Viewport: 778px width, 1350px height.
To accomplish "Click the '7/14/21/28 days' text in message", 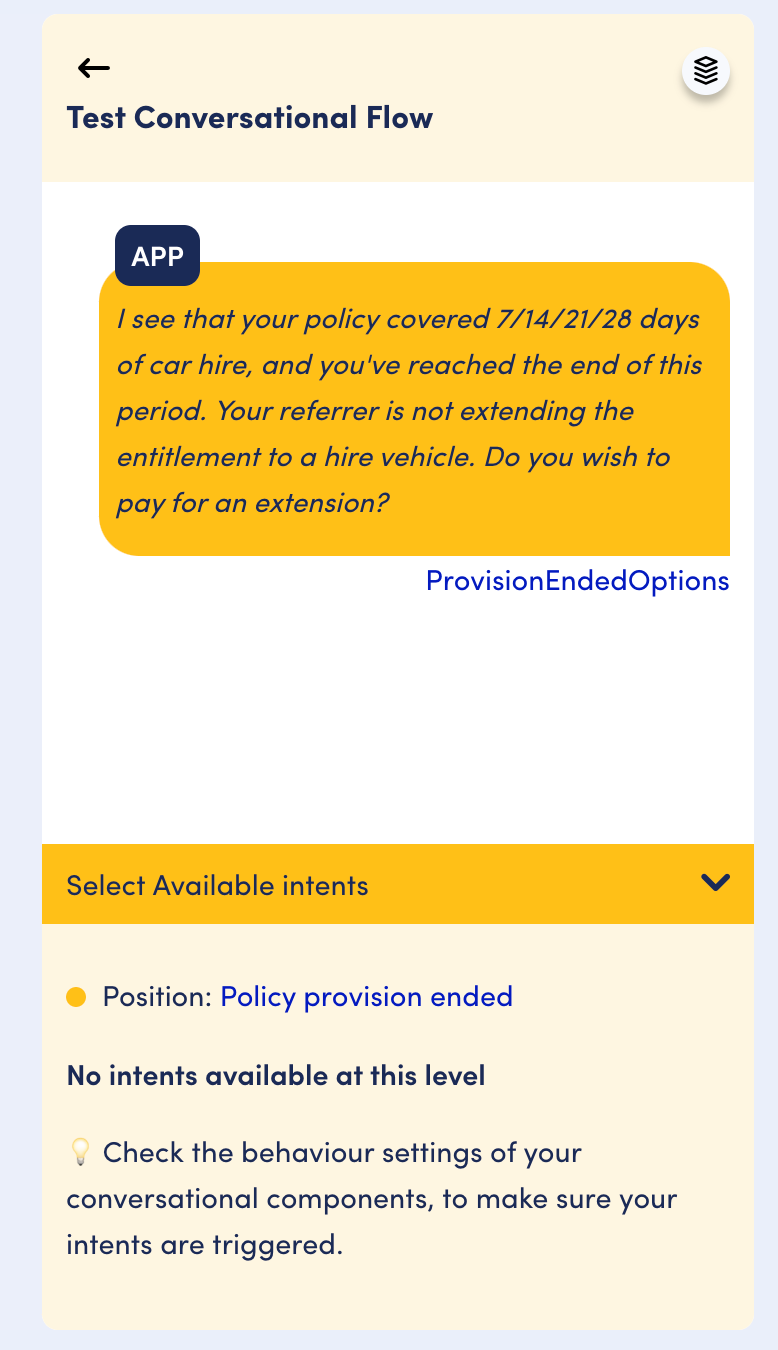I will coord(597,320).
